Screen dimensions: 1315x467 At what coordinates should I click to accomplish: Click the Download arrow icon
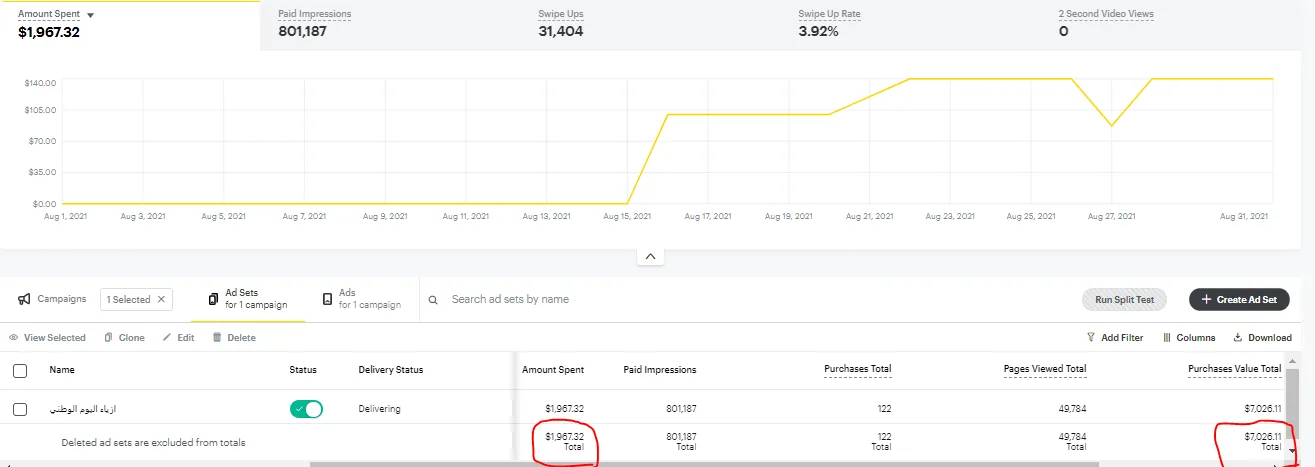(x=1238, y=338)
